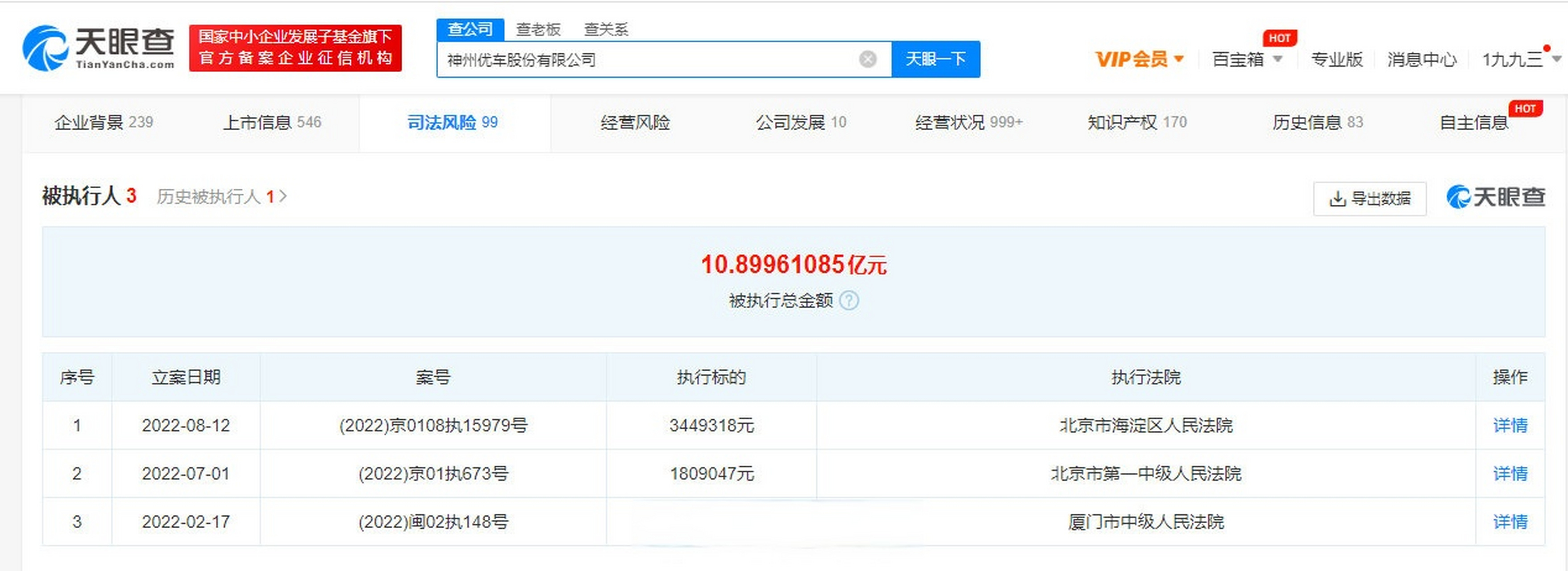Select case number (2022)京01执673号
This screenshot has height=571, width=1568.
tap(433, 474)
